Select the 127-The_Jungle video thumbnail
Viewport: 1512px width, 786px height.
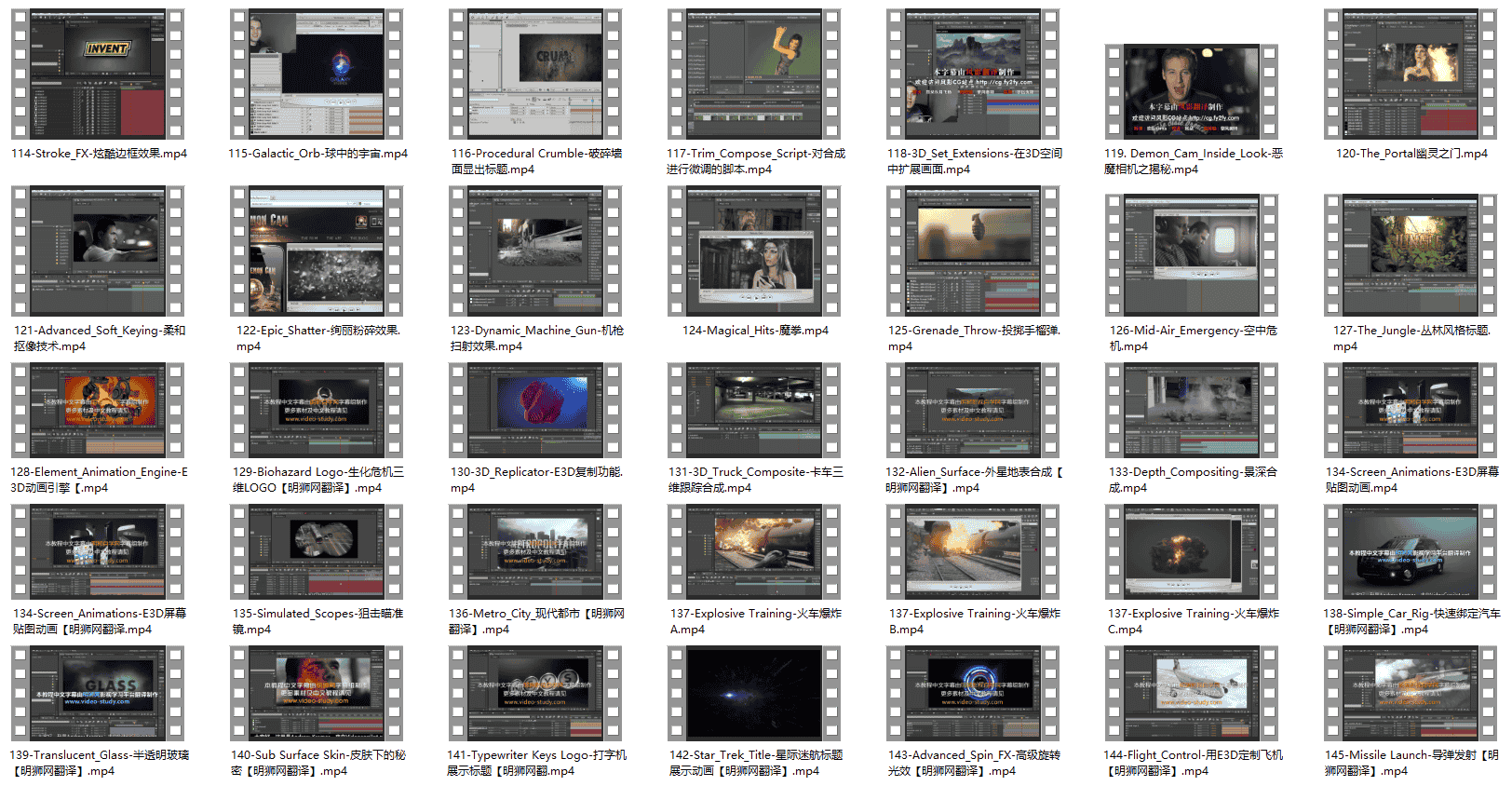click(1411, 256)
